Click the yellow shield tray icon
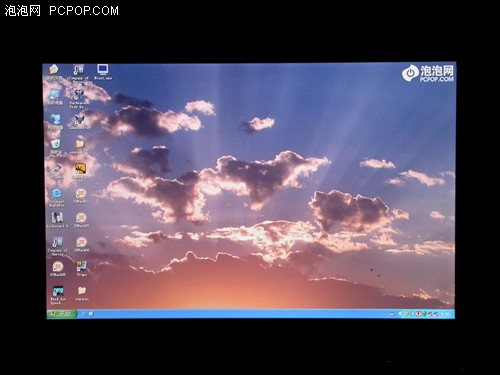Image resolution: width=500 pixels, height=375 pixels. pos(407,314)
